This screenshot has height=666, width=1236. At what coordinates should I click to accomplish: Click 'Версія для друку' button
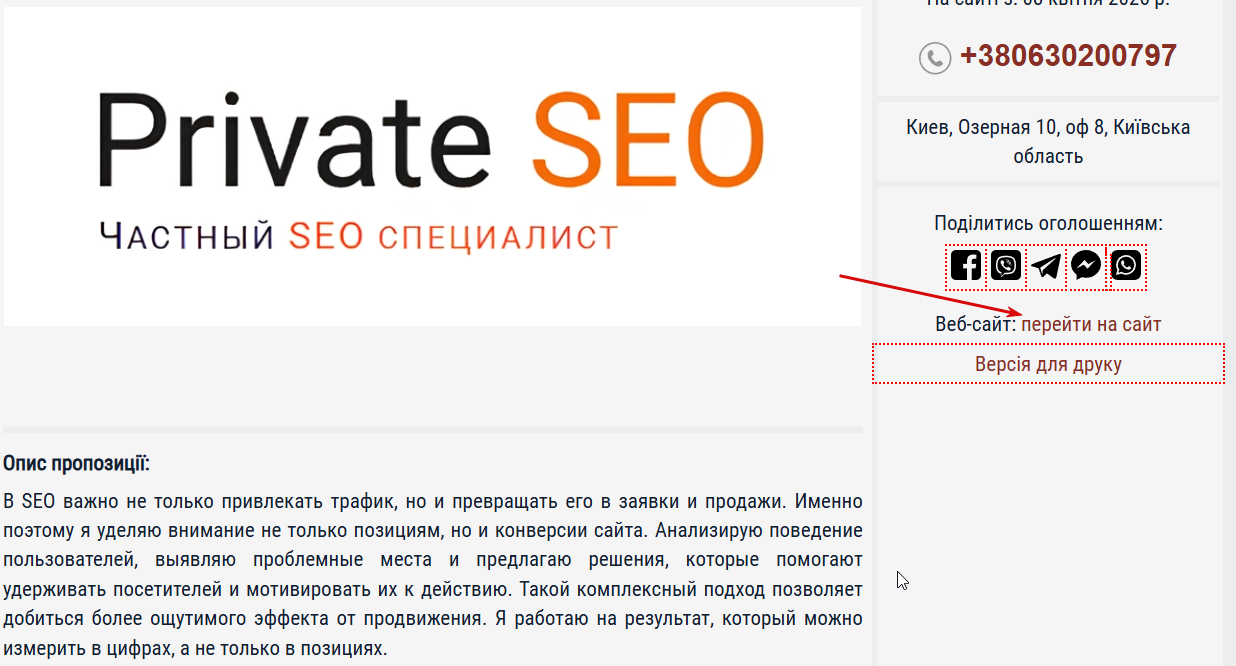pos(1048,363)
